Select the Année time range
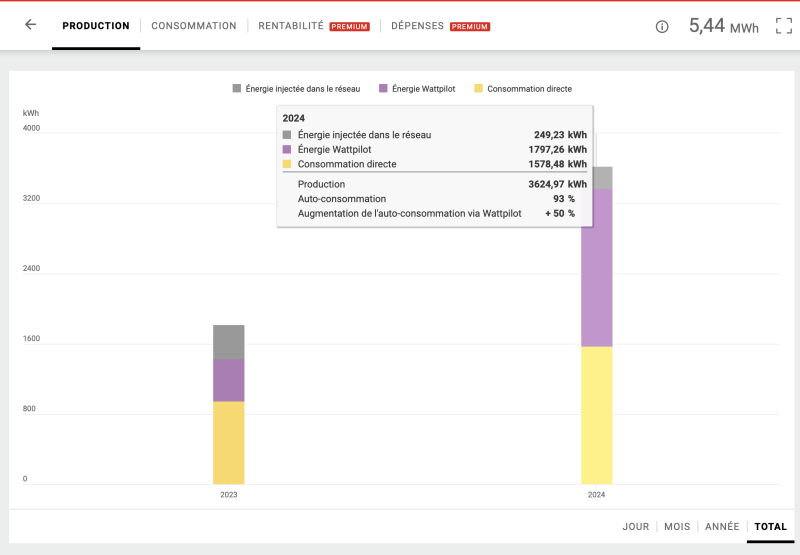This screenshot has height=555, width=800. (722, 526)
